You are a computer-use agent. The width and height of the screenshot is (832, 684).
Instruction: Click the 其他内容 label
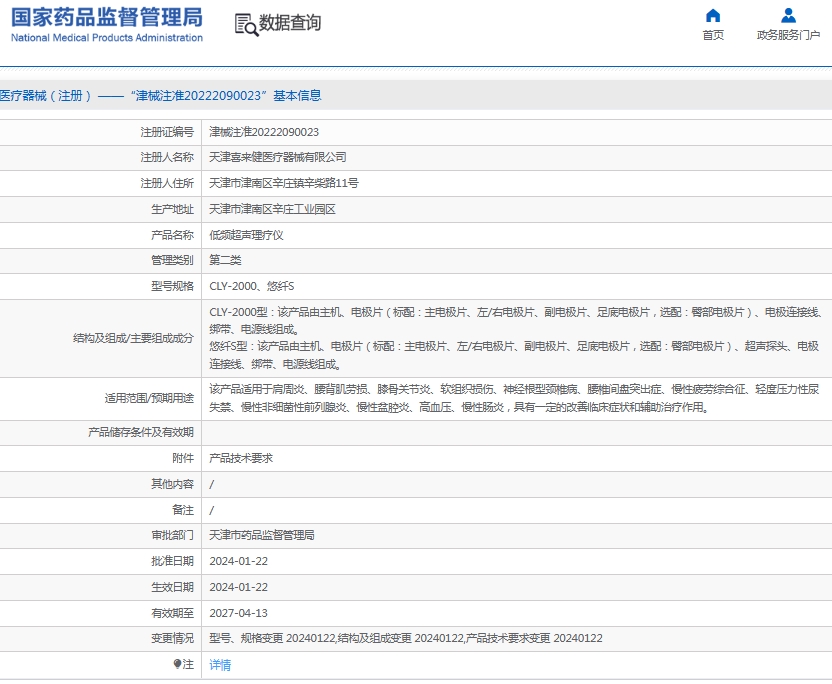click(x=172, y=484)
